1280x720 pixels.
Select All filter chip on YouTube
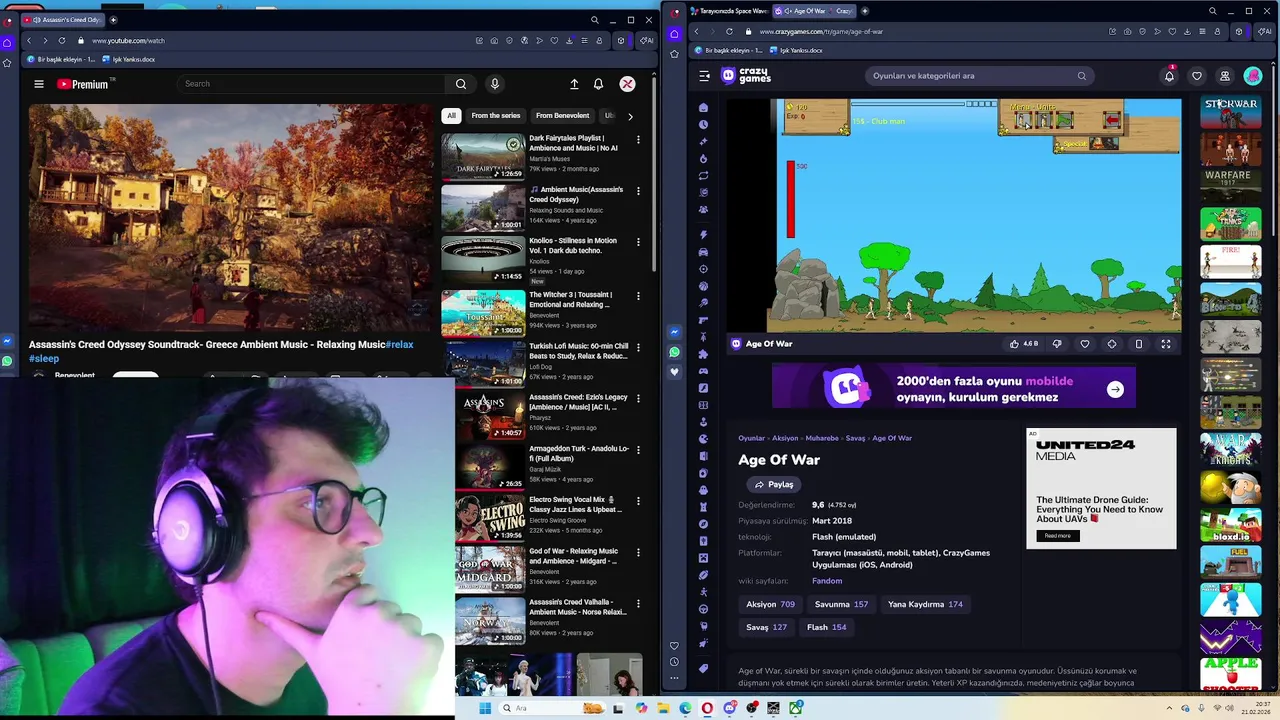451,116
